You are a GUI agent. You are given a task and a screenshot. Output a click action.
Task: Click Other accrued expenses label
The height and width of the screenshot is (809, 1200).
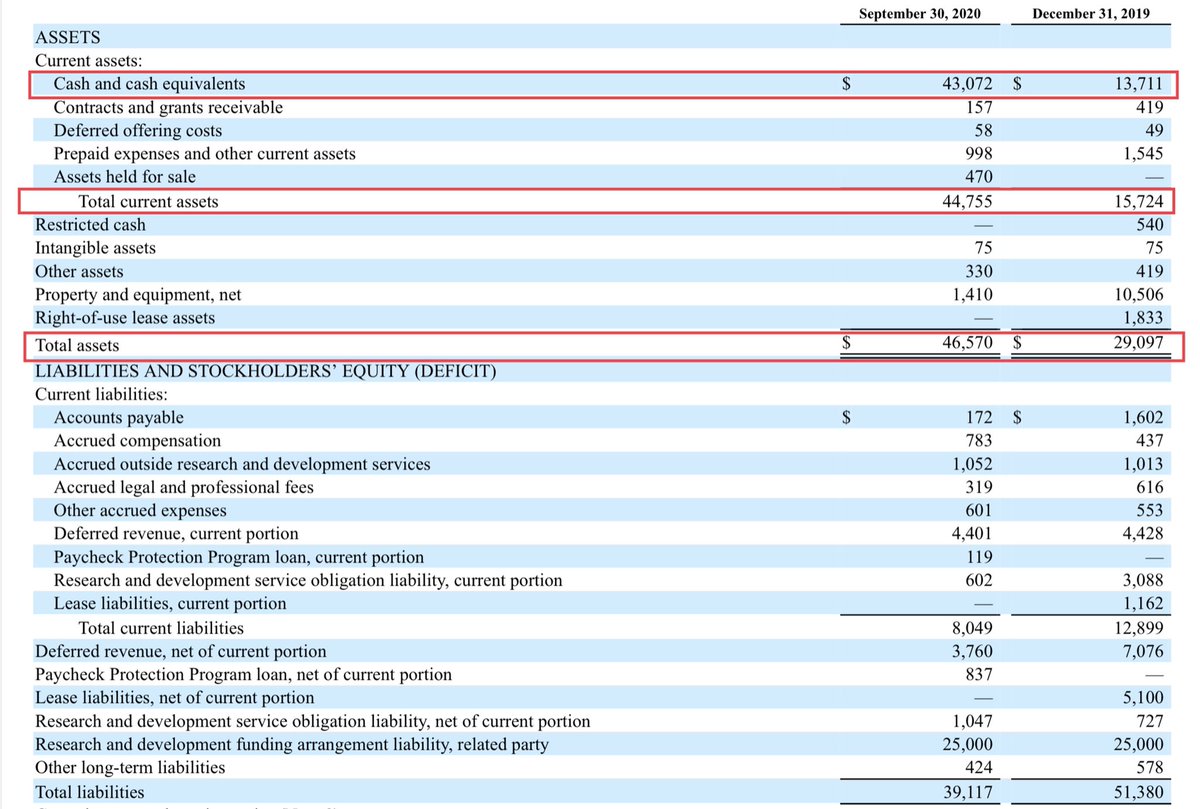point(140,510)
